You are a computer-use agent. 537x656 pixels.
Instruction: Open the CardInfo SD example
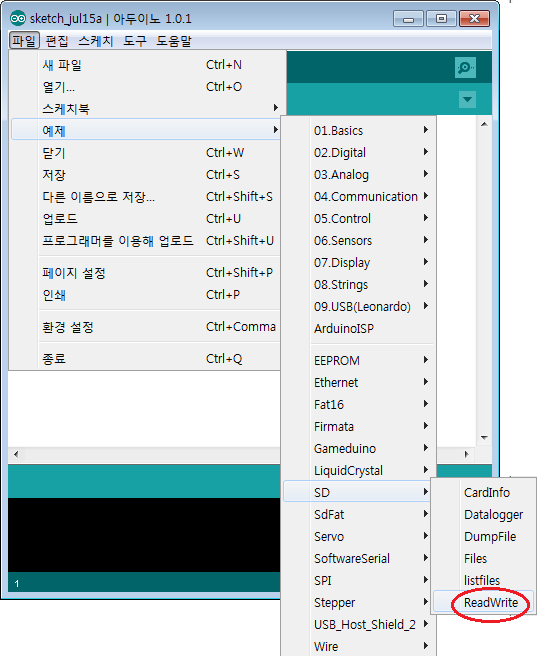point(483,492)
